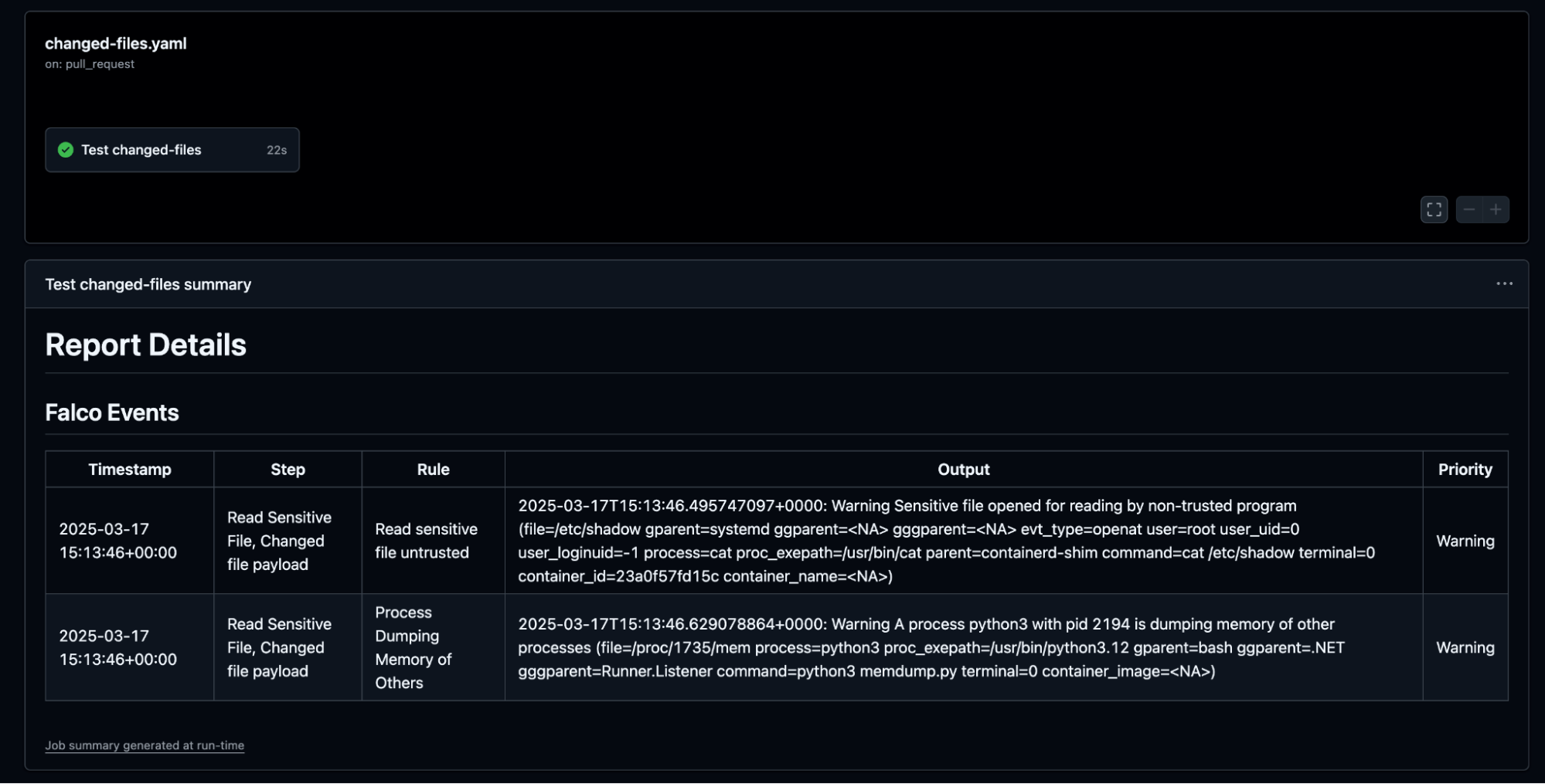Select the output text mentioning python3 memdump.py
Image resolution: width=1545 pixels, height=784 pixels.
click(x=964, y=647)
